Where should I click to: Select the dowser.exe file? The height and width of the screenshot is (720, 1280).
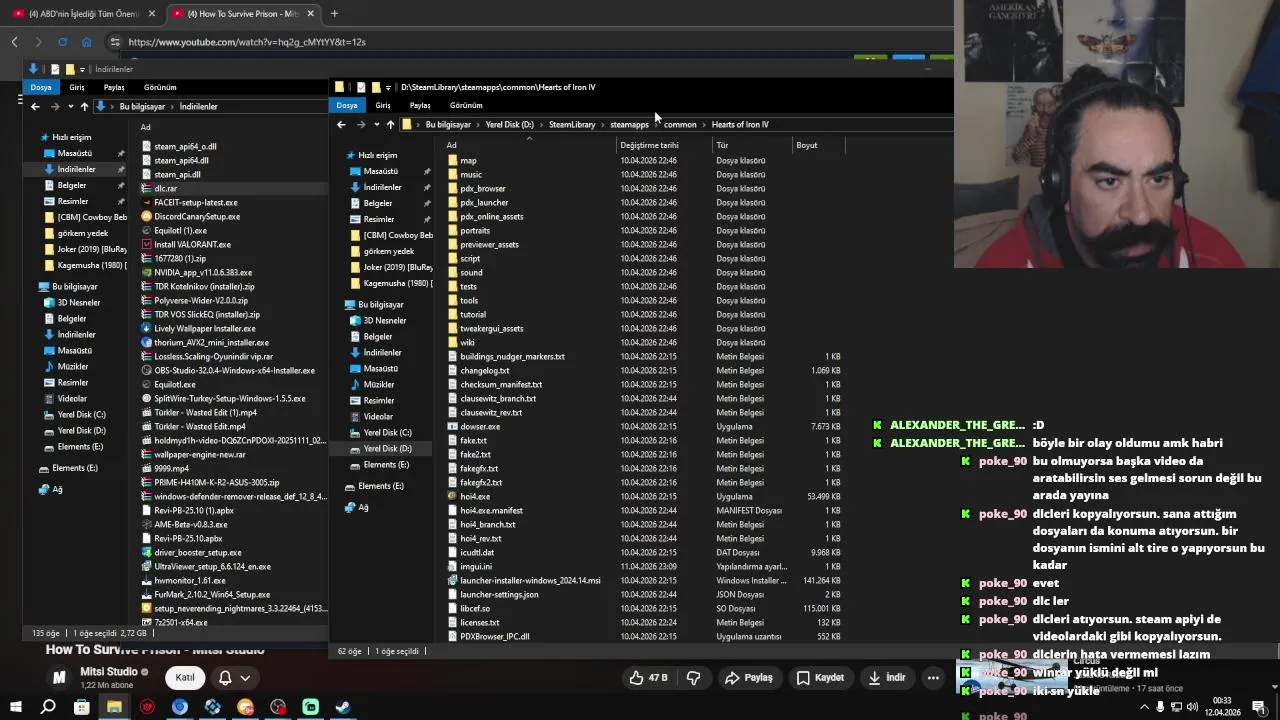tap(480, 426)
